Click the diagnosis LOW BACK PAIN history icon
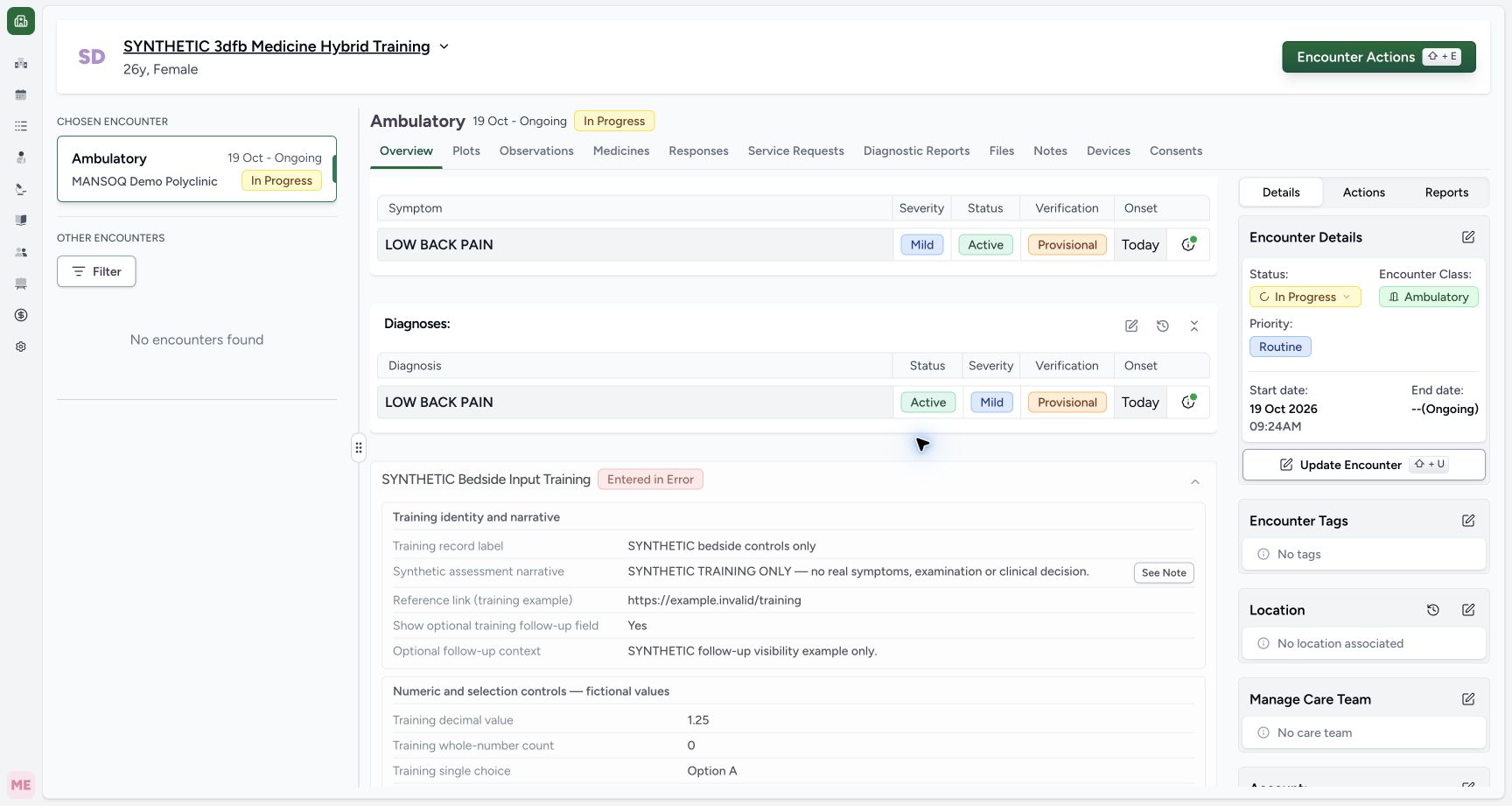This screenshot has height=806, width=1512. [1188, 402]
